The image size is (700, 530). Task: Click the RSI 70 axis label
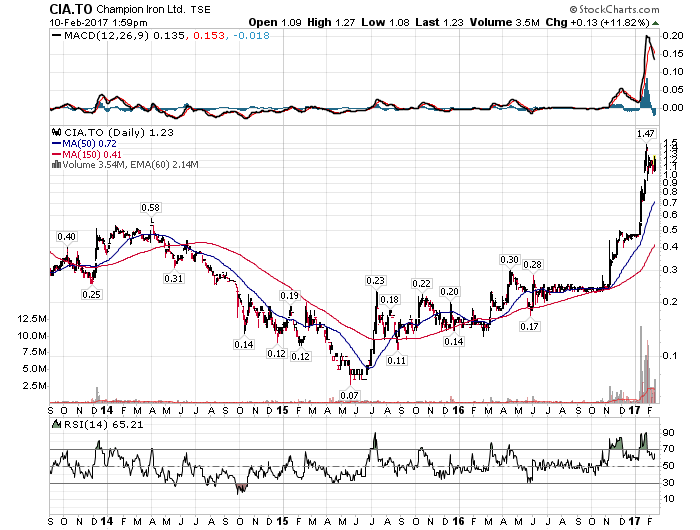(x=668, y=449)
